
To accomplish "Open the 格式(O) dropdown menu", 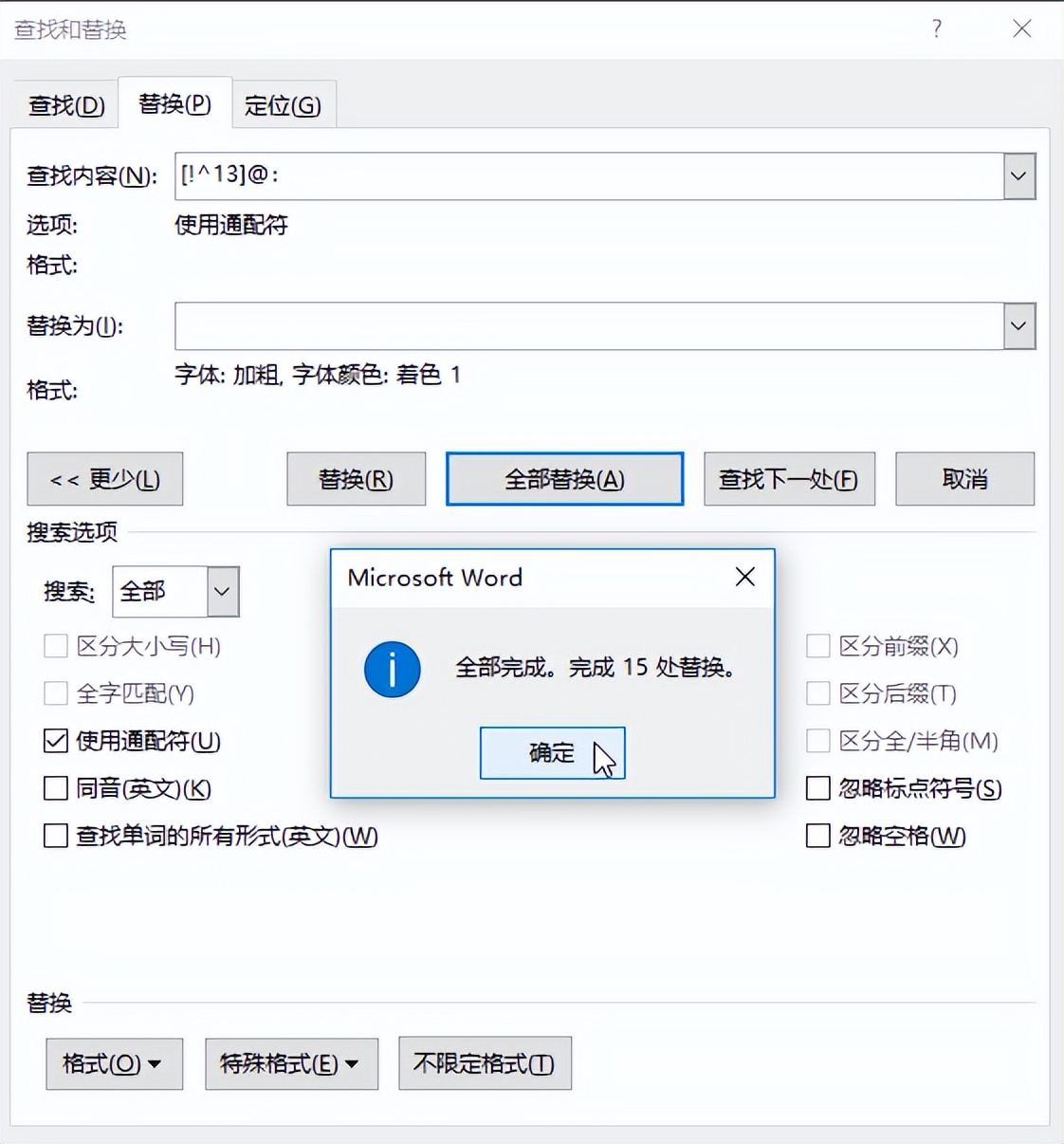I will tap(114, 1063).
